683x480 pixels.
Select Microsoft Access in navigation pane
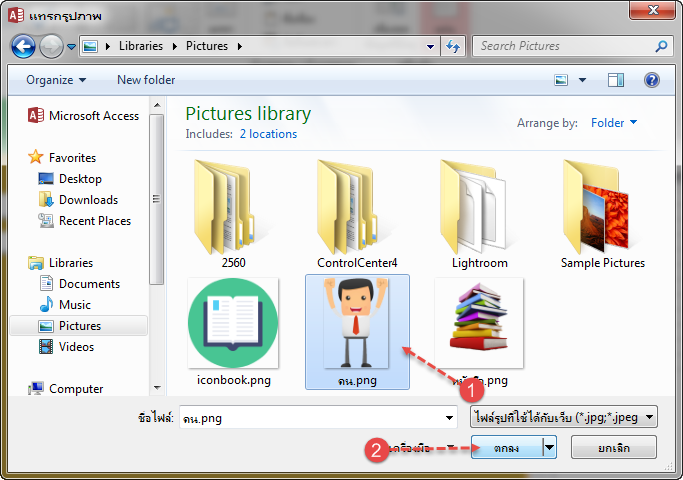click(x=93, y=116)
